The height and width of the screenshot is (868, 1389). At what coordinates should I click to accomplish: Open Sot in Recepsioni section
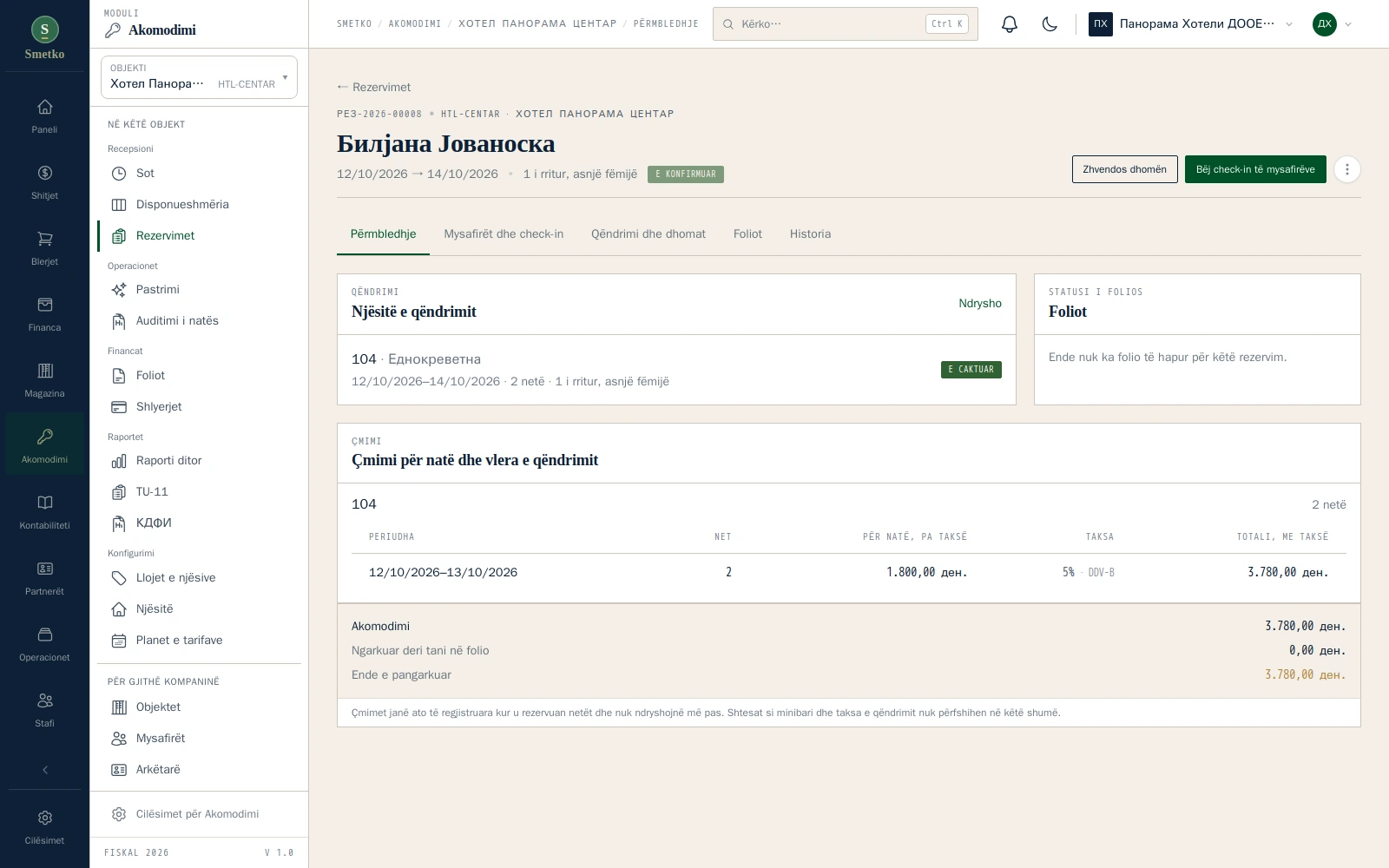click(x=199, y=174)
